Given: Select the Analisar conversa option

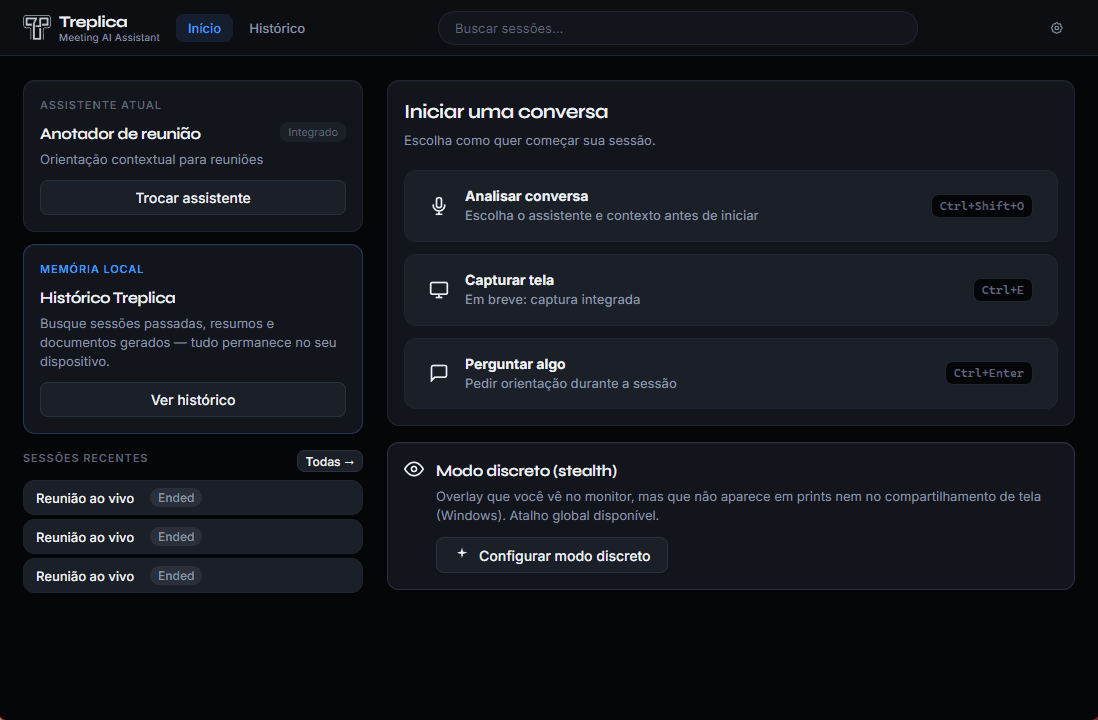Looking at the screenshot, I should coord(730,206).
